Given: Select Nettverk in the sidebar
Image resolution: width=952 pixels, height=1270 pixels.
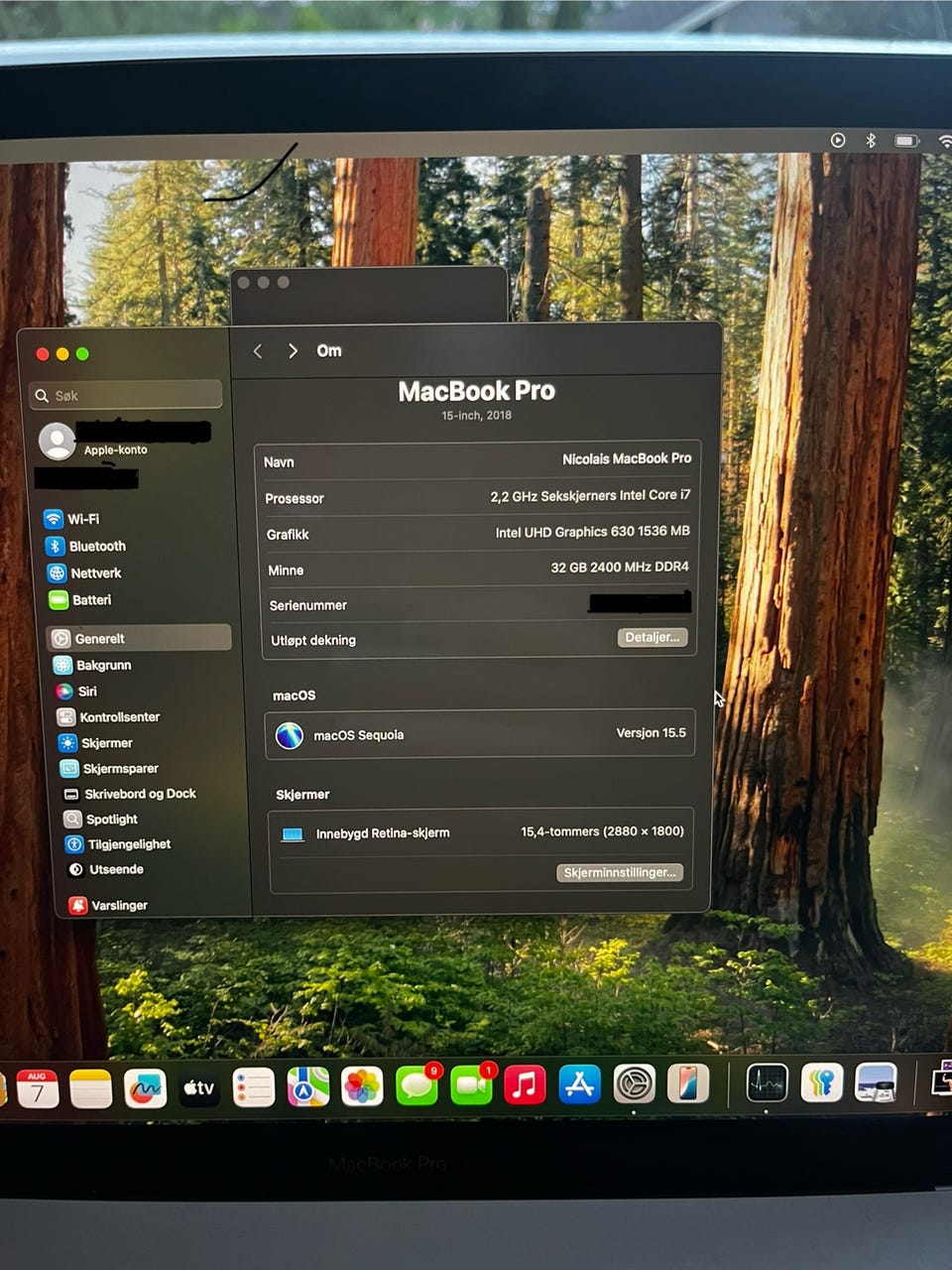Looking at the screenshot, I should click(x=84, y=572).
